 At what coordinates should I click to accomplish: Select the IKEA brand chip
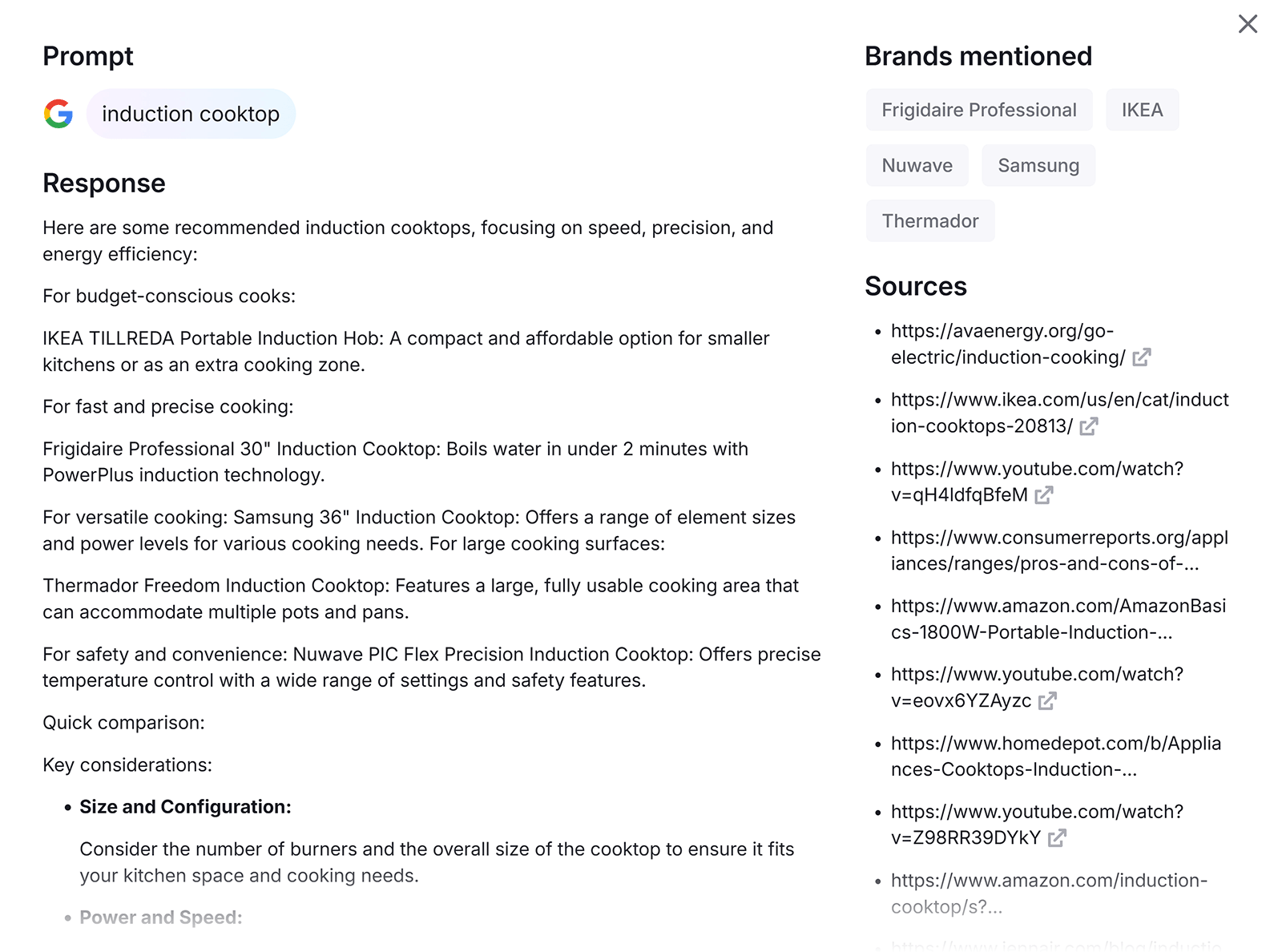pos(1142,110)
